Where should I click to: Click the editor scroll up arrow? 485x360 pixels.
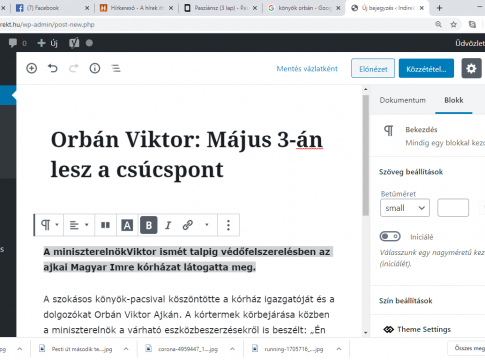tap(366, 89)
